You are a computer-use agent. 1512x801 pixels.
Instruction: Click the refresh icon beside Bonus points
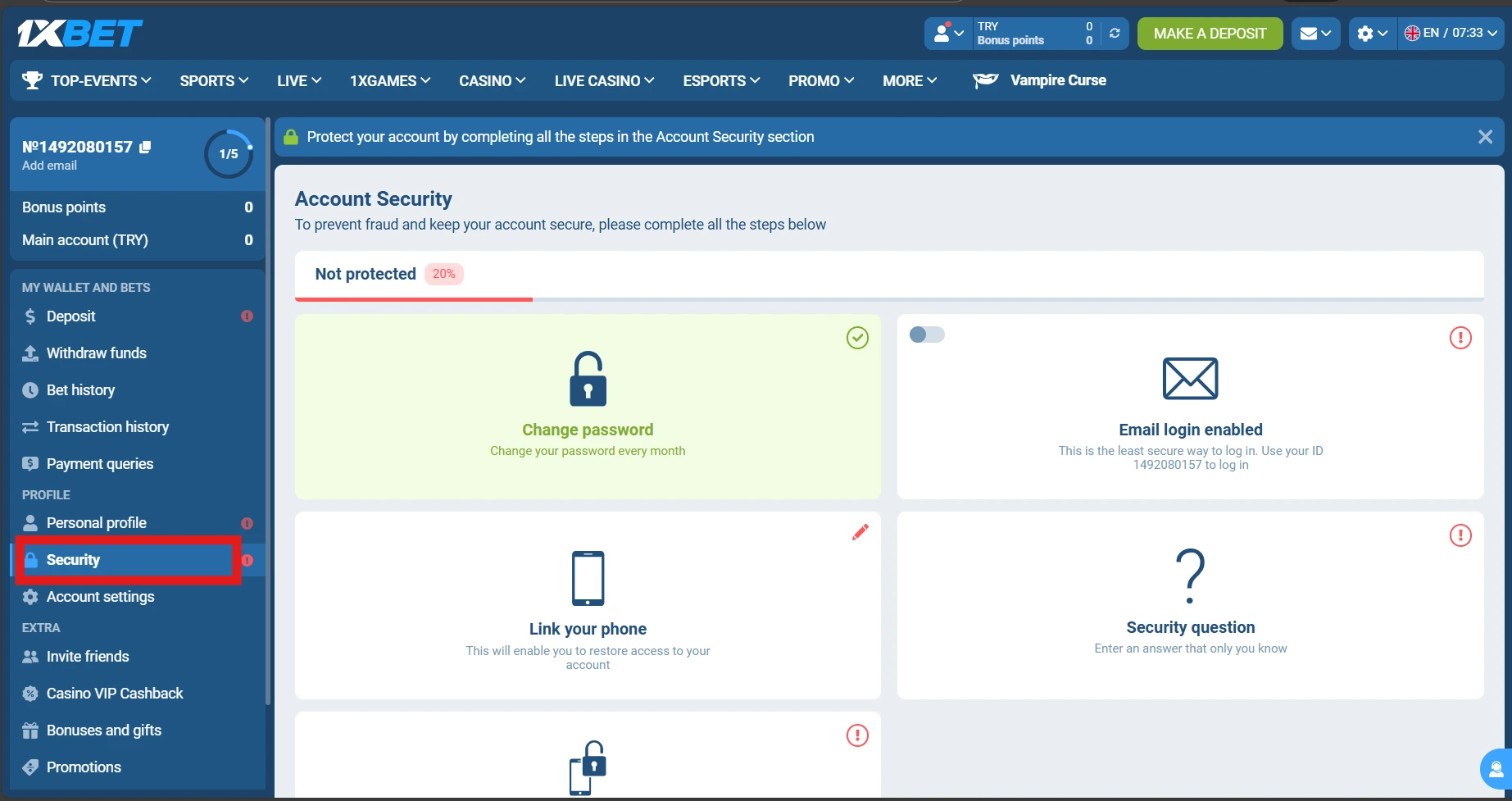tap(1114, 34)
